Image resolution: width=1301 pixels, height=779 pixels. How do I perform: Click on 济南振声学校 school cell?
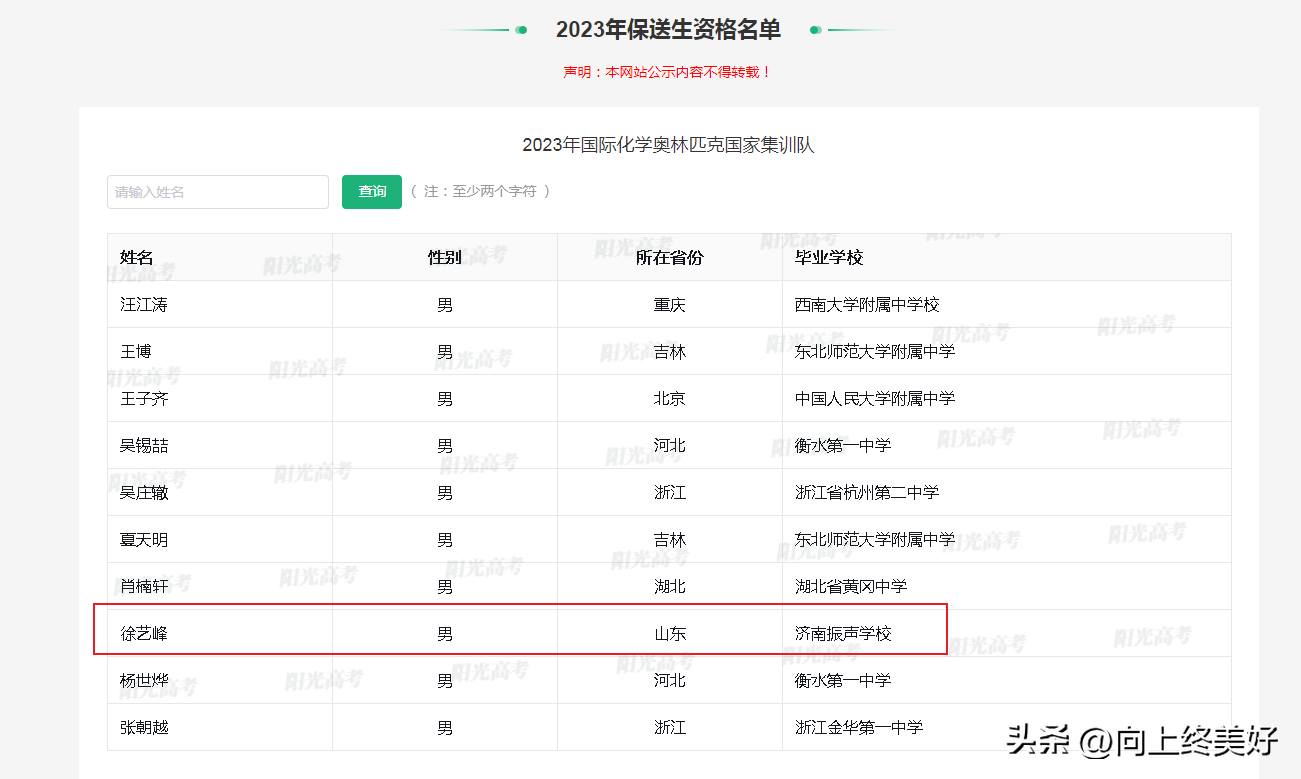pyautogui.click(x=842, y=634)
